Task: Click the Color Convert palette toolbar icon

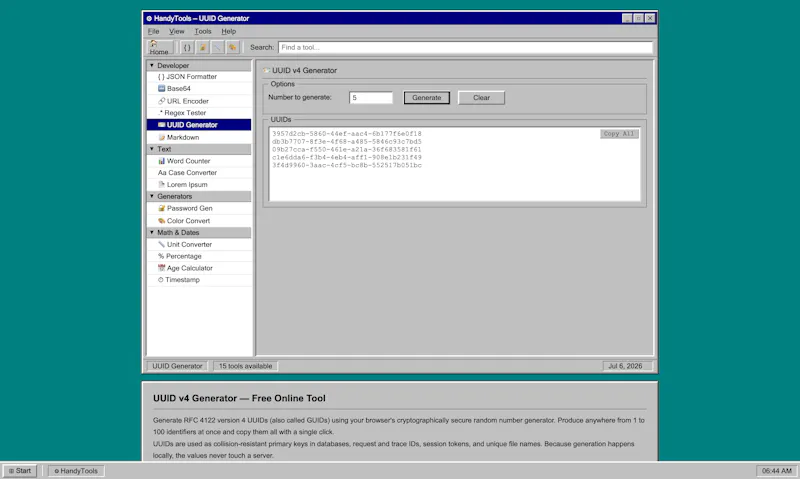Action: pyautogui.click(x=233, y=47)
